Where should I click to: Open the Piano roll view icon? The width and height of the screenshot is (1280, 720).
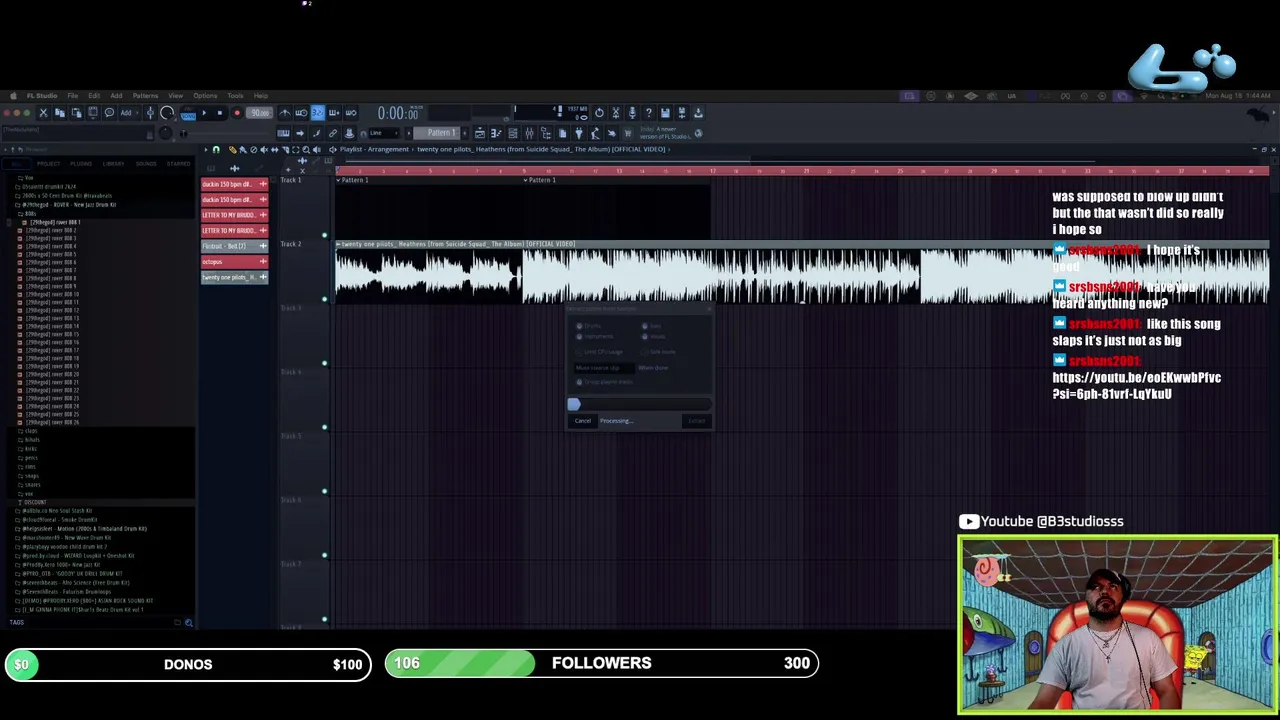coord(496,132)
